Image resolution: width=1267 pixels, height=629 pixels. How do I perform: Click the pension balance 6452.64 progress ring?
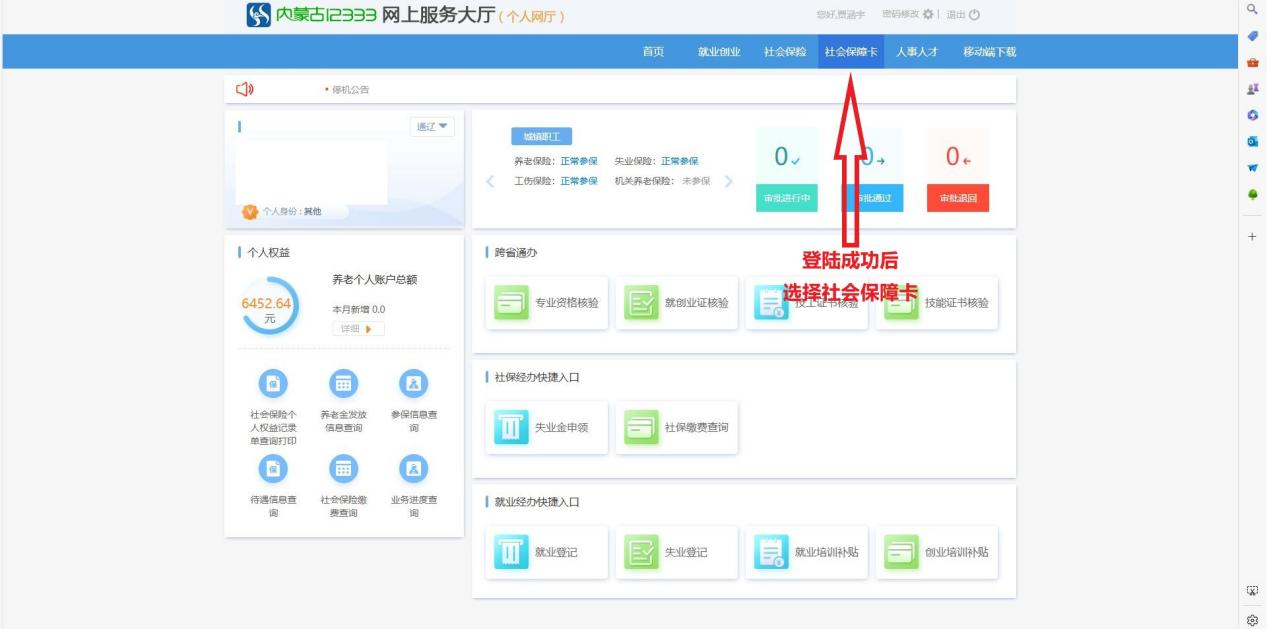click(270, 305)
